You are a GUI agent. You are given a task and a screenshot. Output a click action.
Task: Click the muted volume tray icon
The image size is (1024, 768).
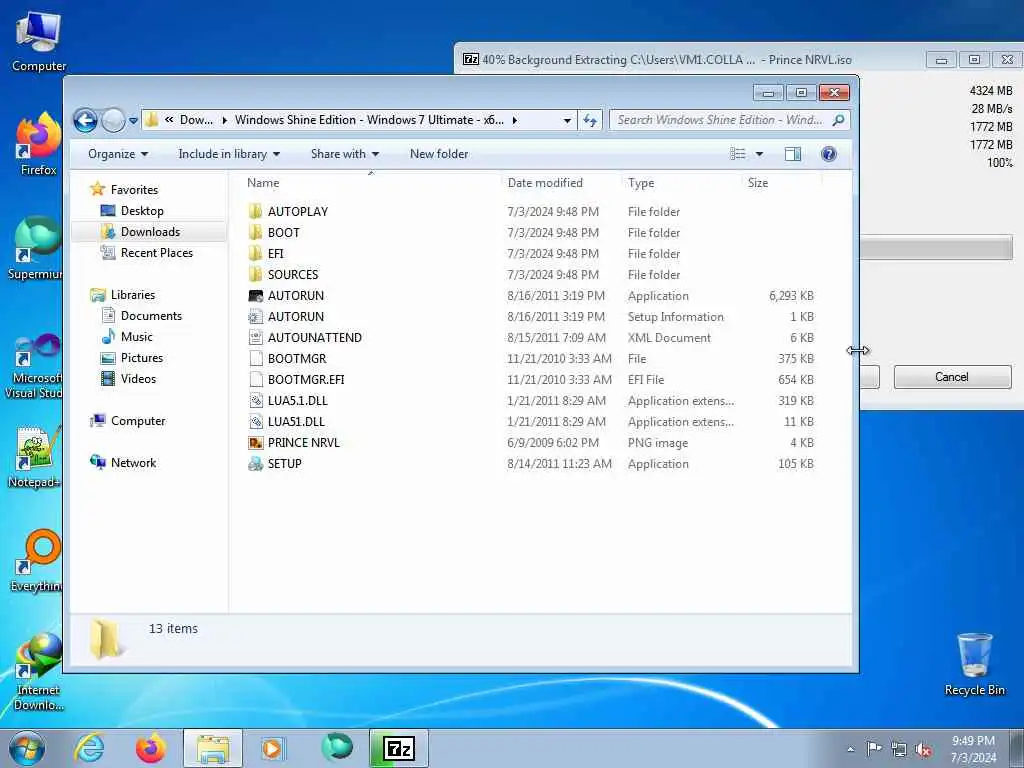coord(923,749)
